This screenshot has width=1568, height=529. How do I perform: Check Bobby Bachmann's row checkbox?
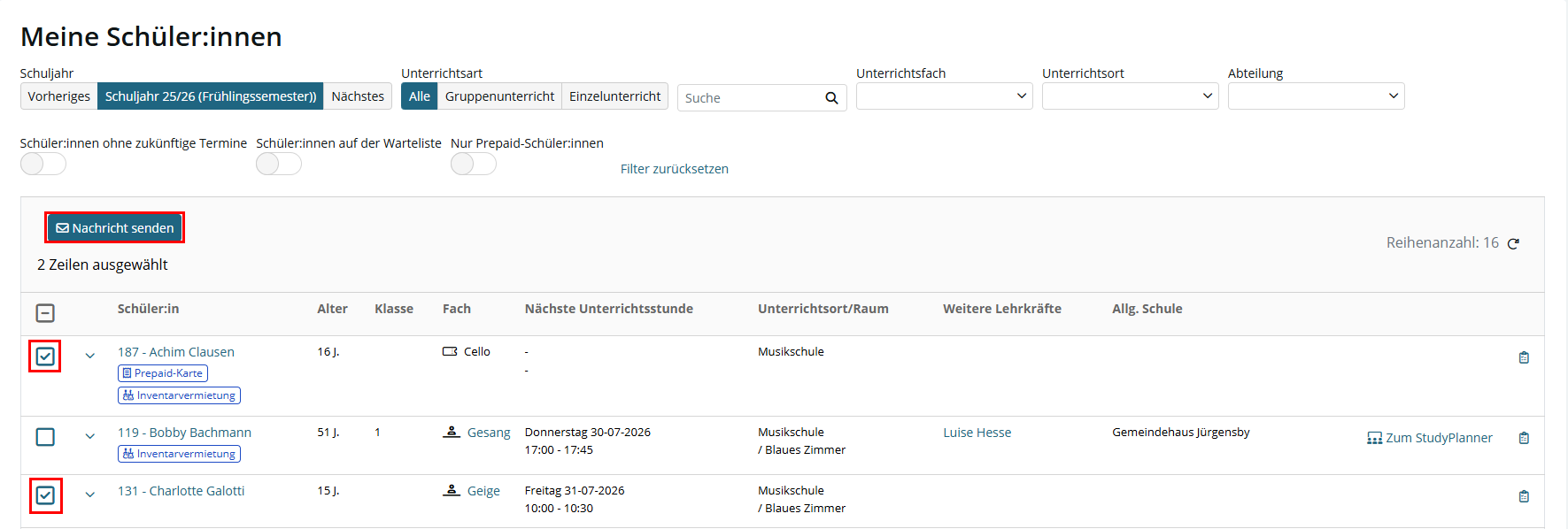tap(45, 437)
